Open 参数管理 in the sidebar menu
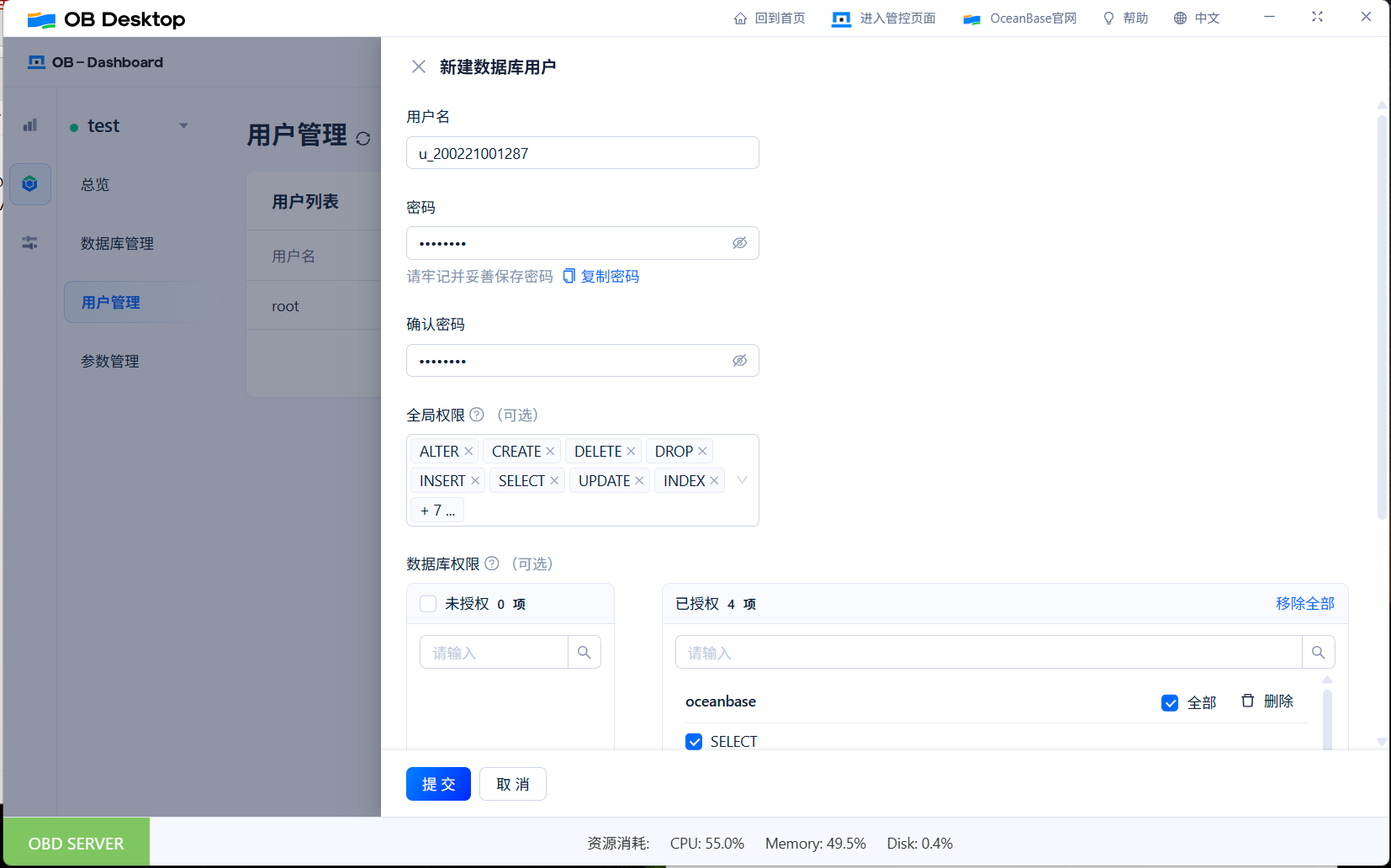 click(109, 361)
